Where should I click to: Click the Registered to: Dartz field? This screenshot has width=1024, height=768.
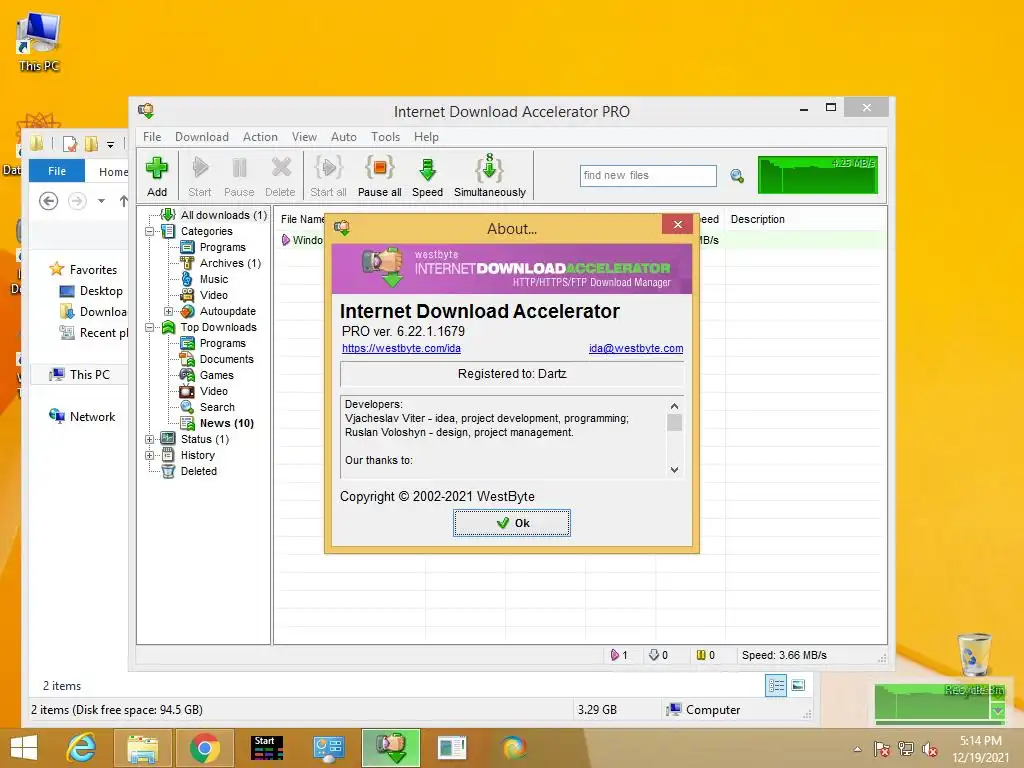click(x=512, y=374)
